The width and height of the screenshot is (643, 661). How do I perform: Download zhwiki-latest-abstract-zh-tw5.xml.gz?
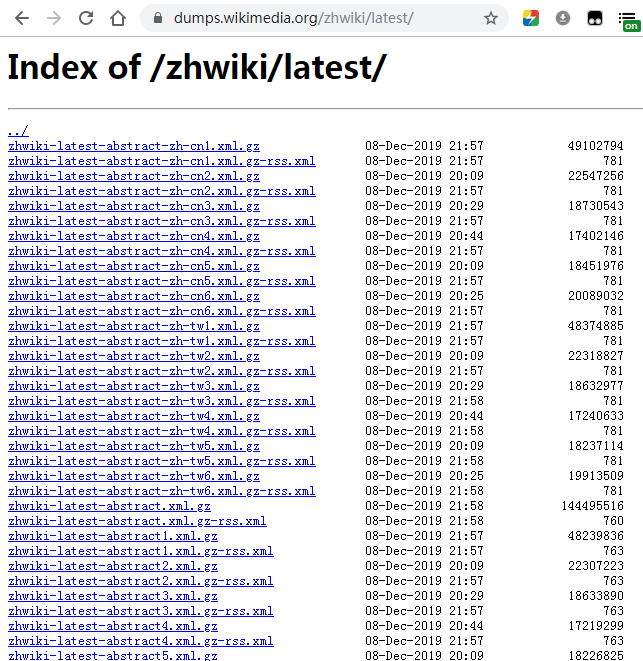coord(134,446)
